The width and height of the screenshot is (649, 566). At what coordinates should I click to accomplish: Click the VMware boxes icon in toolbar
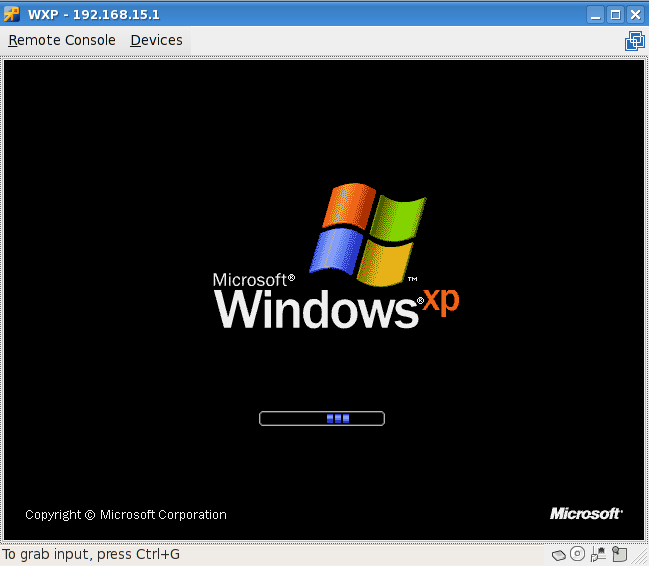(x=635, y=41)
